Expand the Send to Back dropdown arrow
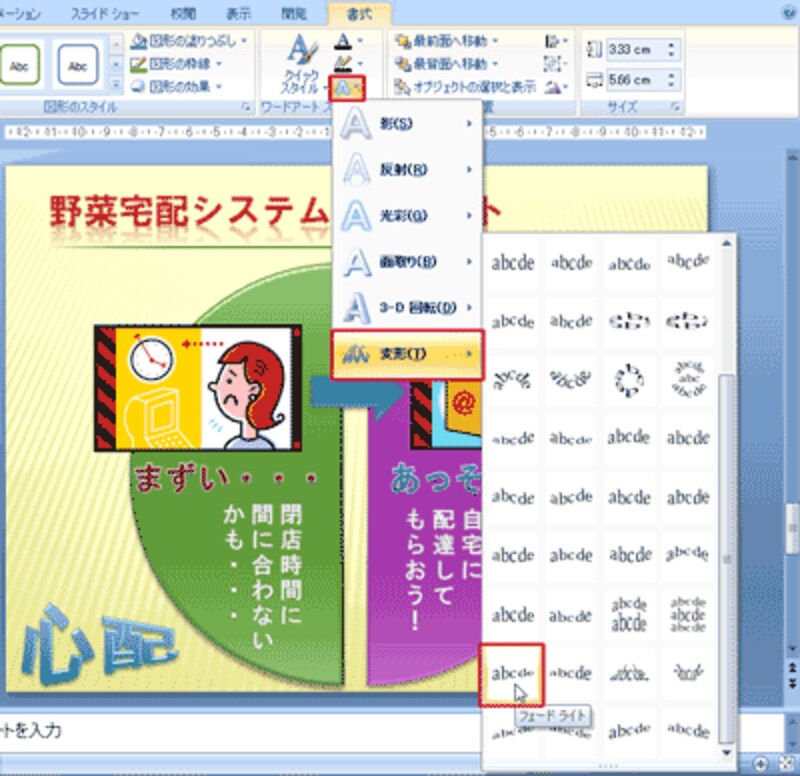The image size is (800, 776). [x=495, y=64]
